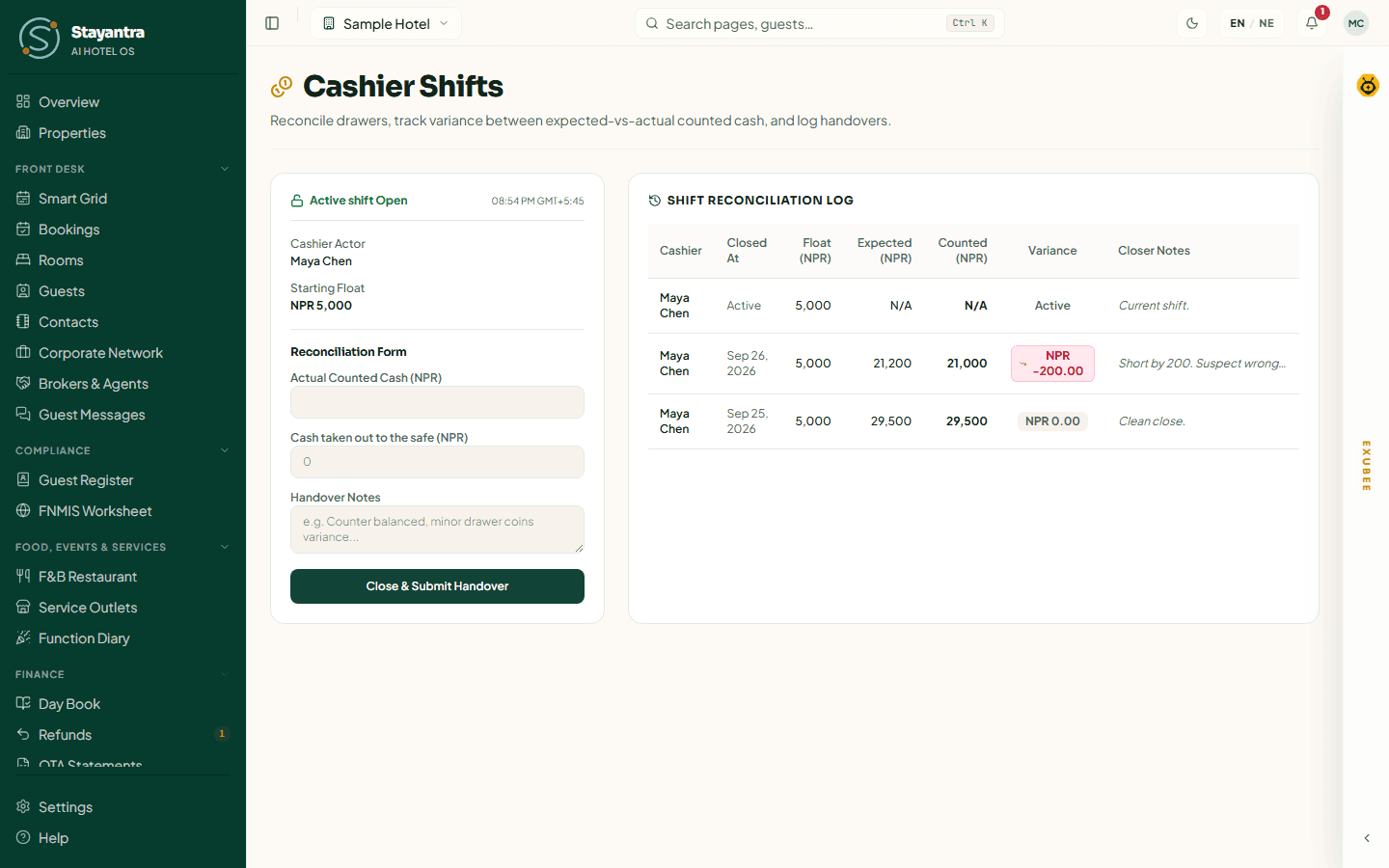Click the Cash taken out to safe field
The width and height of the screenshot is (1389, 868).
(437, 462)
